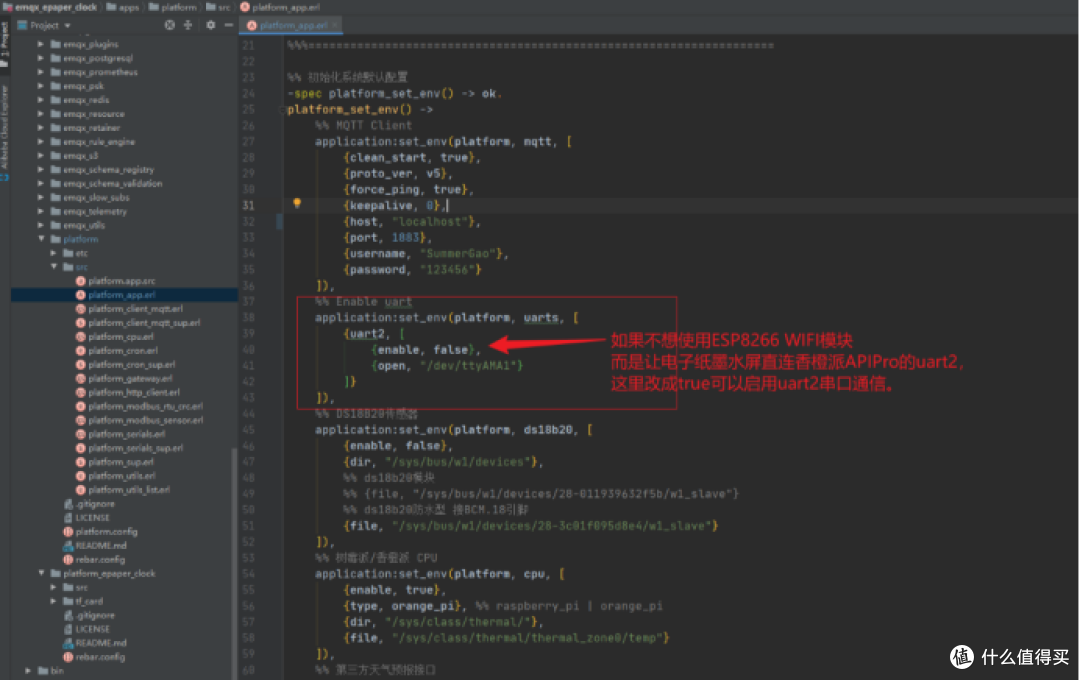Viewport: 1080px width, 680px height.
Task: Click rebar.config icon directly below platform.config
Action: pos(68,559)
